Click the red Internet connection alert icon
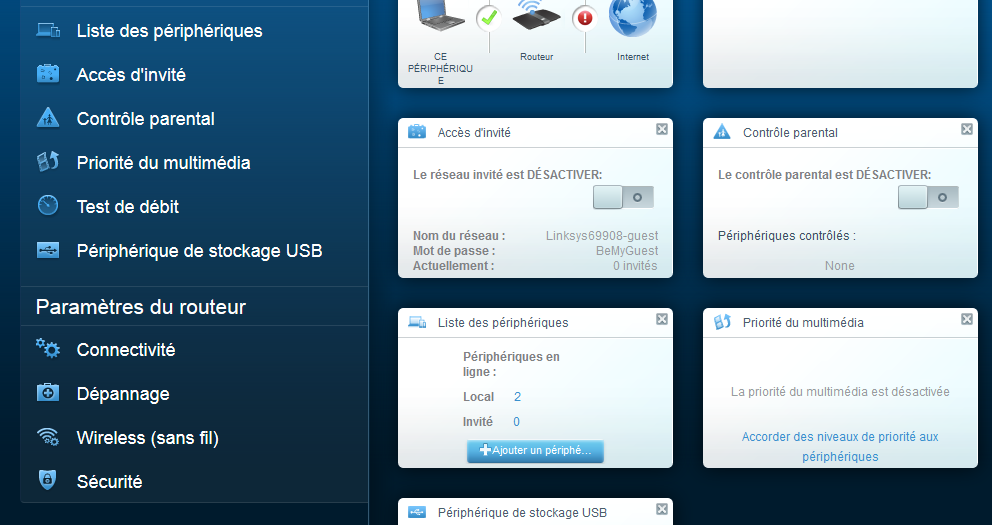This screenshot has height=525, width=992. 584,17
